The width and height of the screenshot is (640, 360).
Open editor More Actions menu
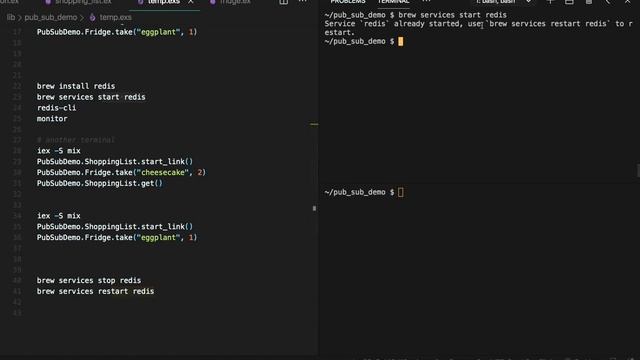302,2
